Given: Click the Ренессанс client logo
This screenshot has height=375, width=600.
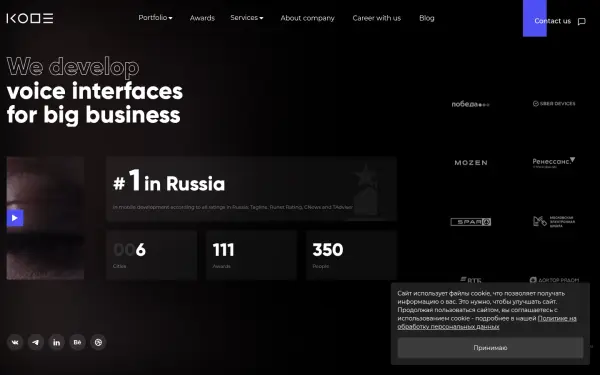Looking at the screenshot, I should coord(554,162).
